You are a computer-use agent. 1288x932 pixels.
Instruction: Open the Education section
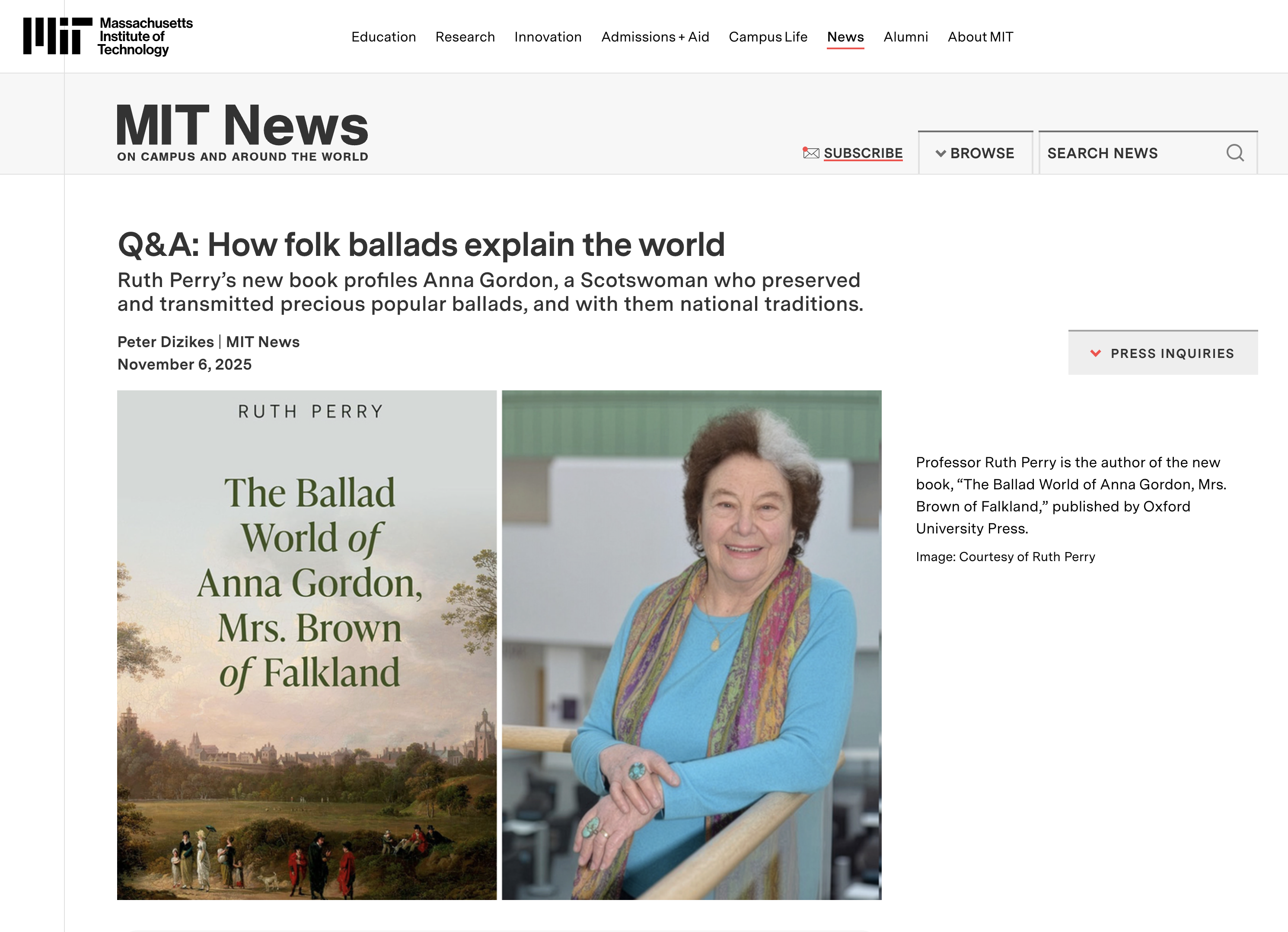[x=384, y=36]
